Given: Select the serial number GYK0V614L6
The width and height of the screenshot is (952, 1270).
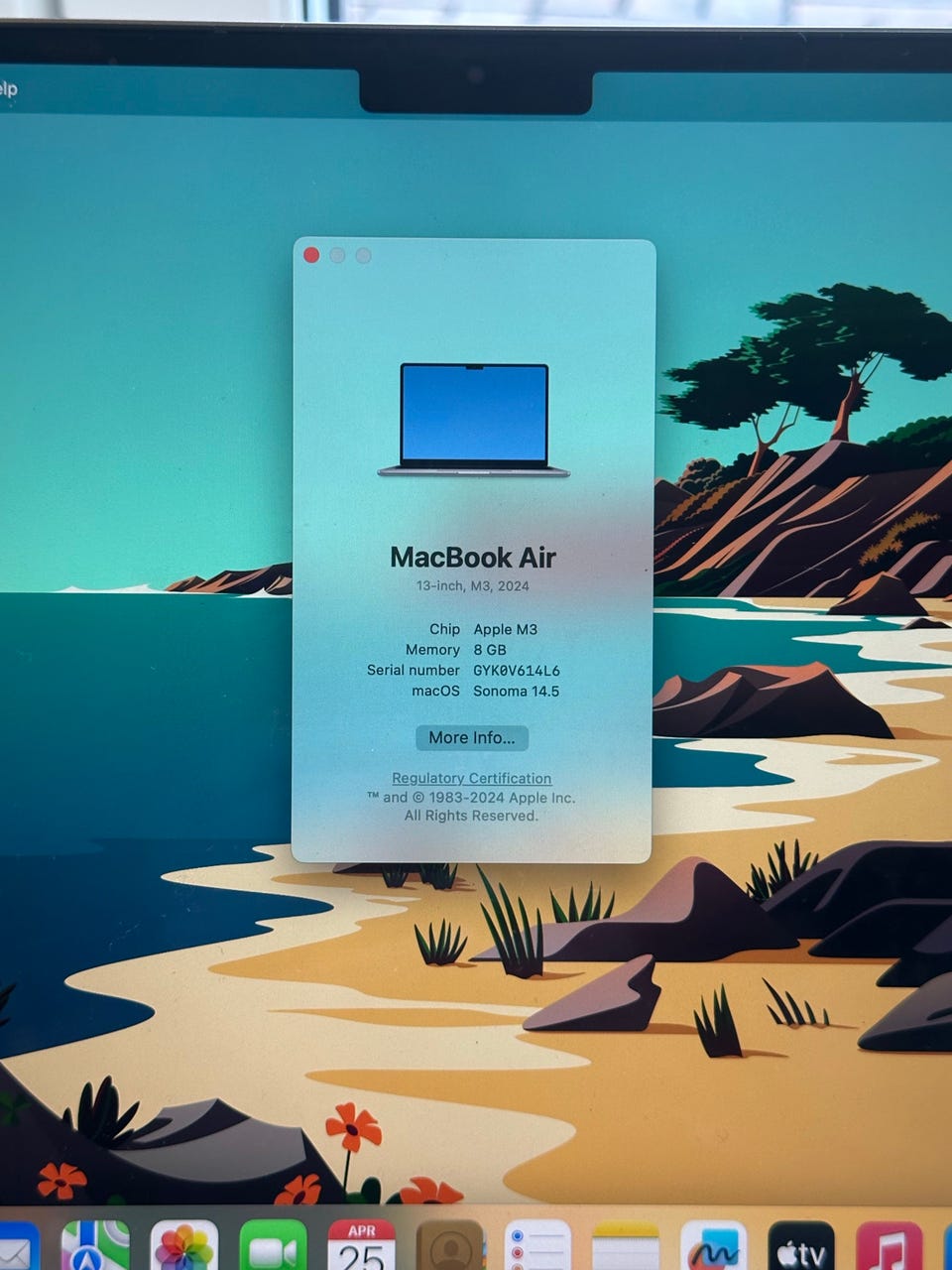Looking at the screenshot, I should 517,670.
